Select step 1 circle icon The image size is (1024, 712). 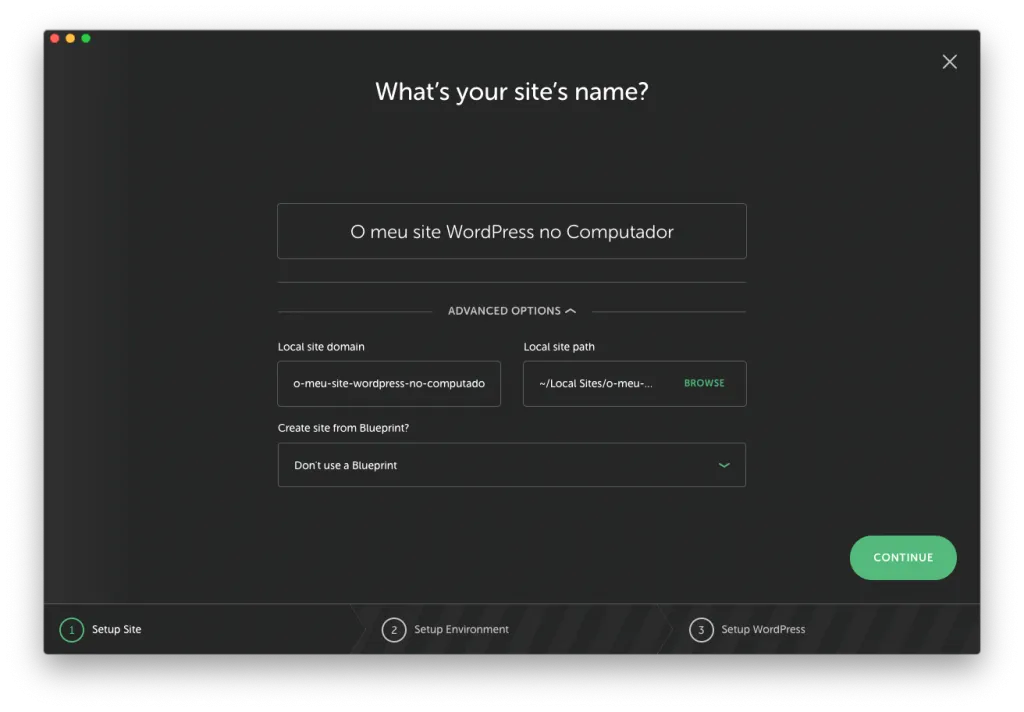point(72,630)
